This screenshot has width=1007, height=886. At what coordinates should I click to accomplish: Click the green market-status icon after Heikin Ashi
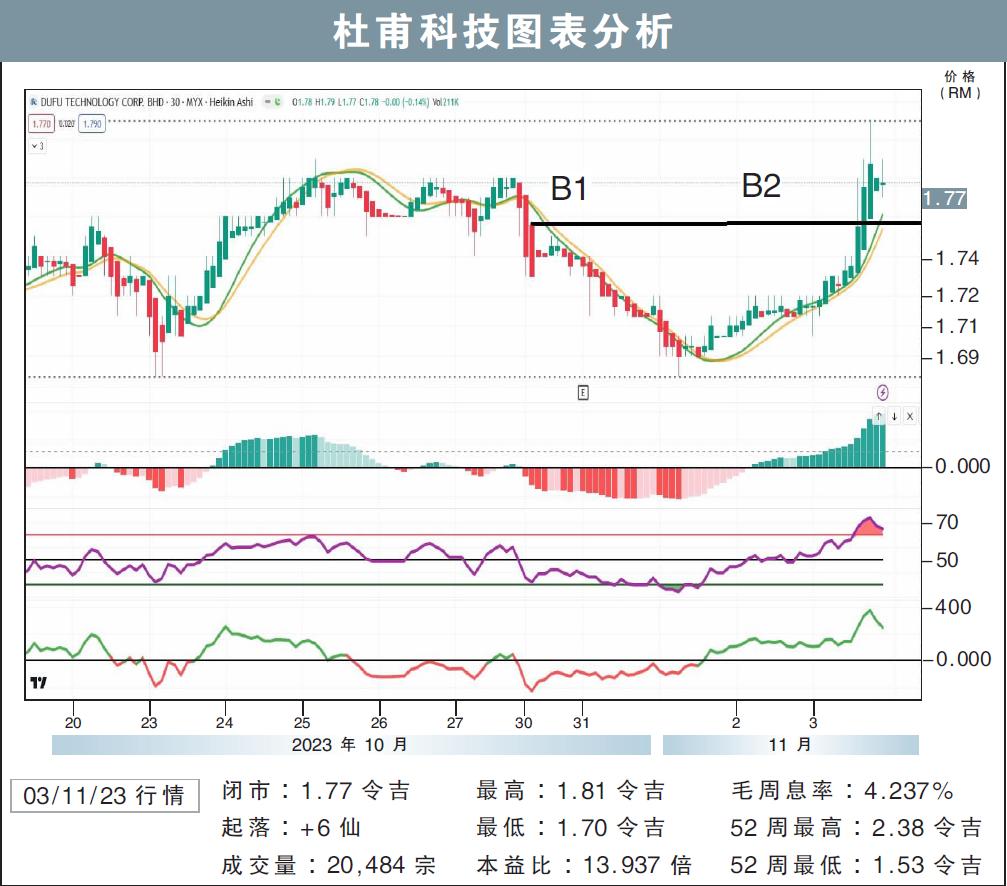pos(278,101)
